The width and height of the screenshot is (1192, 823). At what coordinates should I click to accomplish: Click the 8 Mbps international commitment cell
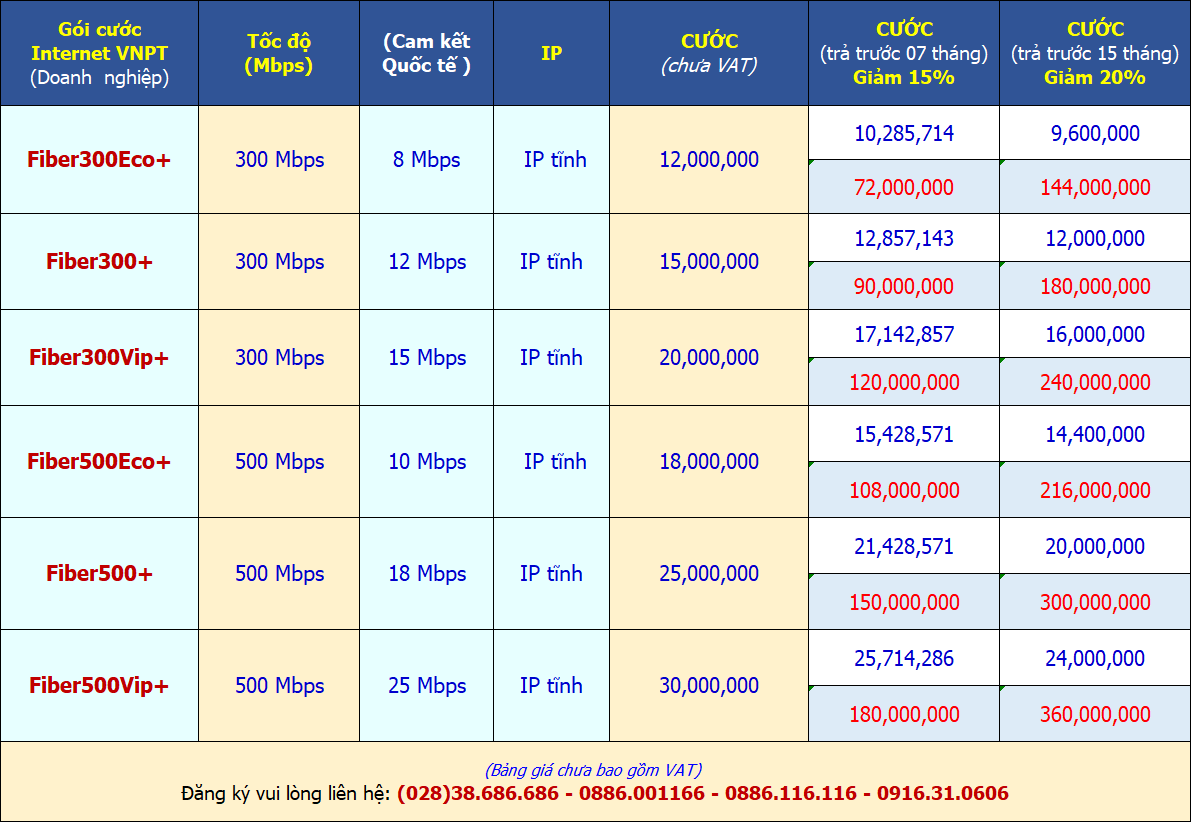(x=426, y=159)
